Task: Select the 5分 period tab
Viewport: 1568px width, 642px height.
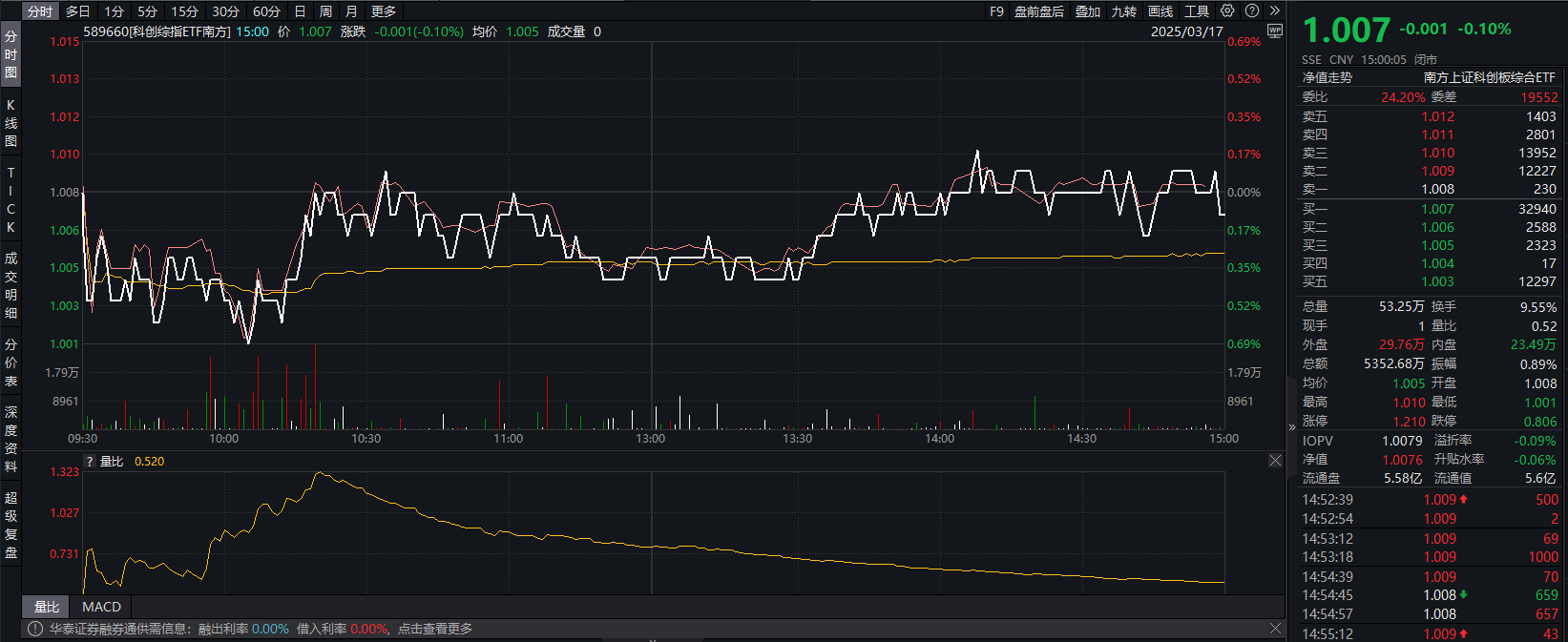Action: pos(147,11)
